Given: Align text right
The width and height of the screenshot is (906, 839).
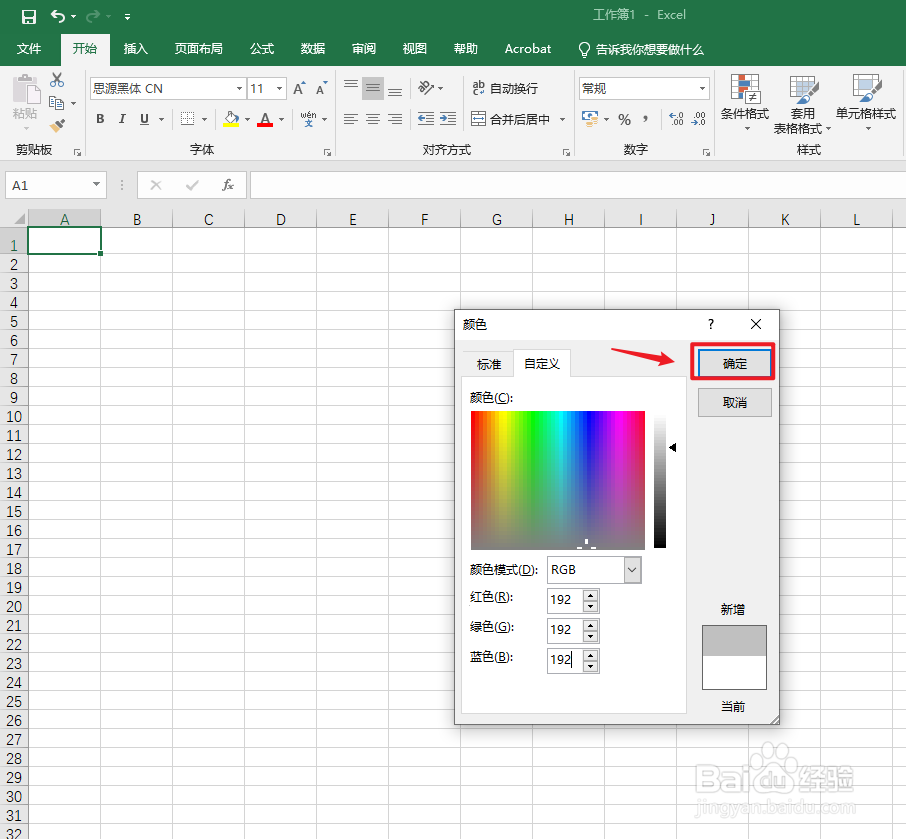Looking at the screenshot, I should click(x=395, y=119).
